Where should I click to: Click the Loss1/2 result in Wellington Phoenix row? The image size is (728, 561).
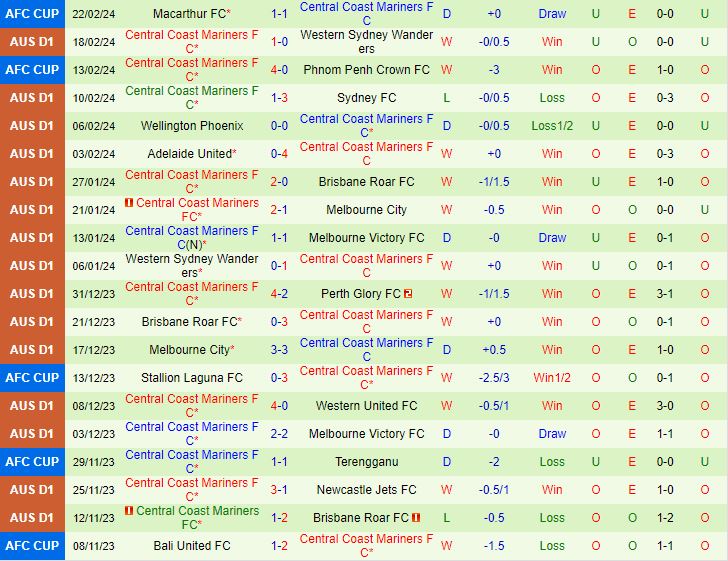pos(552,126)
